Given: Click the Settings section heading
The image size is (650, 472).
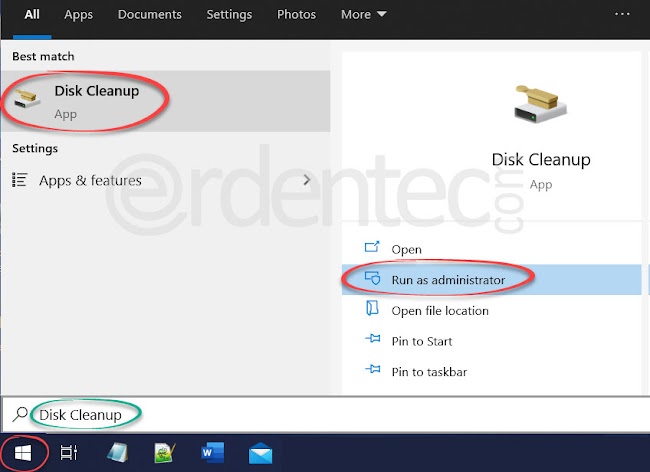Looking at the screenshot, I should [35, 148].
